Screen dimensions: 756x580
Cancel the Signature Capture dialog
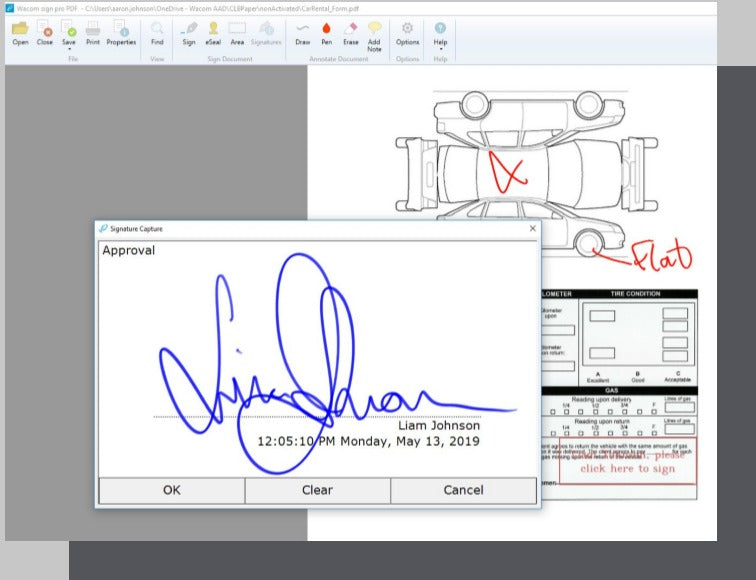click(x=463, y=490)
